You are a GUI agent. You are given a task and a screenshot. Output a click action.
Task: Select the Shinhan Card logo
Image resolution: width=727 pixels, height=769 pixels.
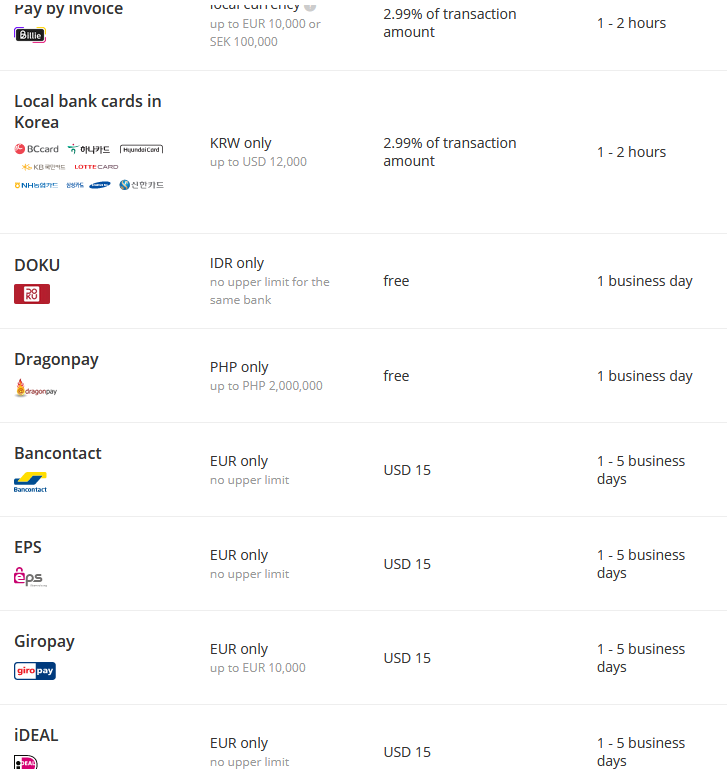(141, 185)
